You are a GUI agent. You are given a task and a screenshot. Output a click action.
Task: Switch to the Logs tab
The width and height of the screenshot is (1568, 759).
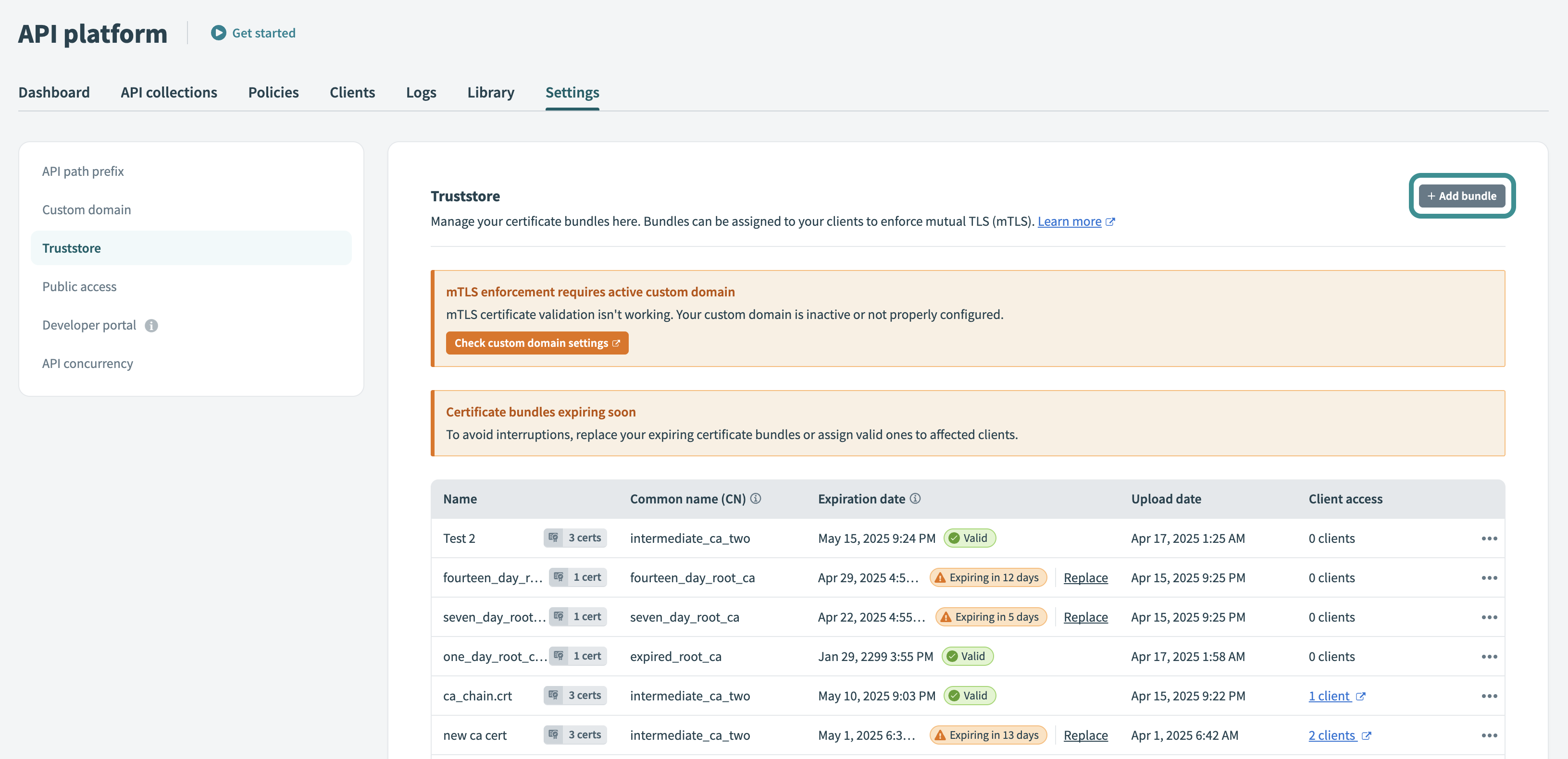421,92
